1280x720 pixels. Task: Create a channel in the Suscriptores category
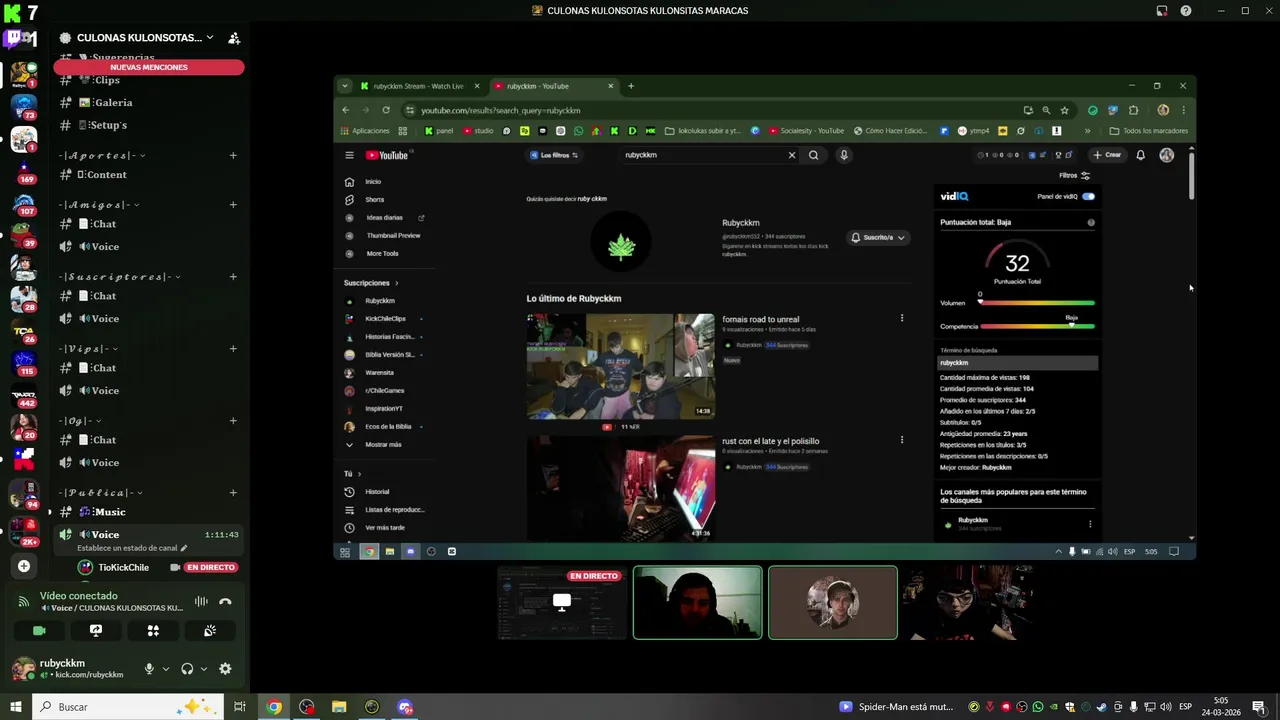coord(233,277)
